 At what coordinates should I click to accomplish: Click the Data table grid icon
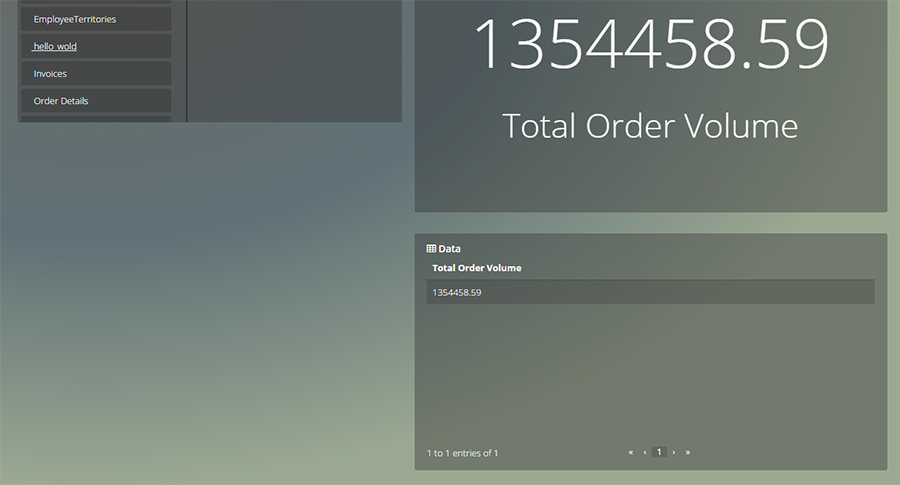pos(431,249)
